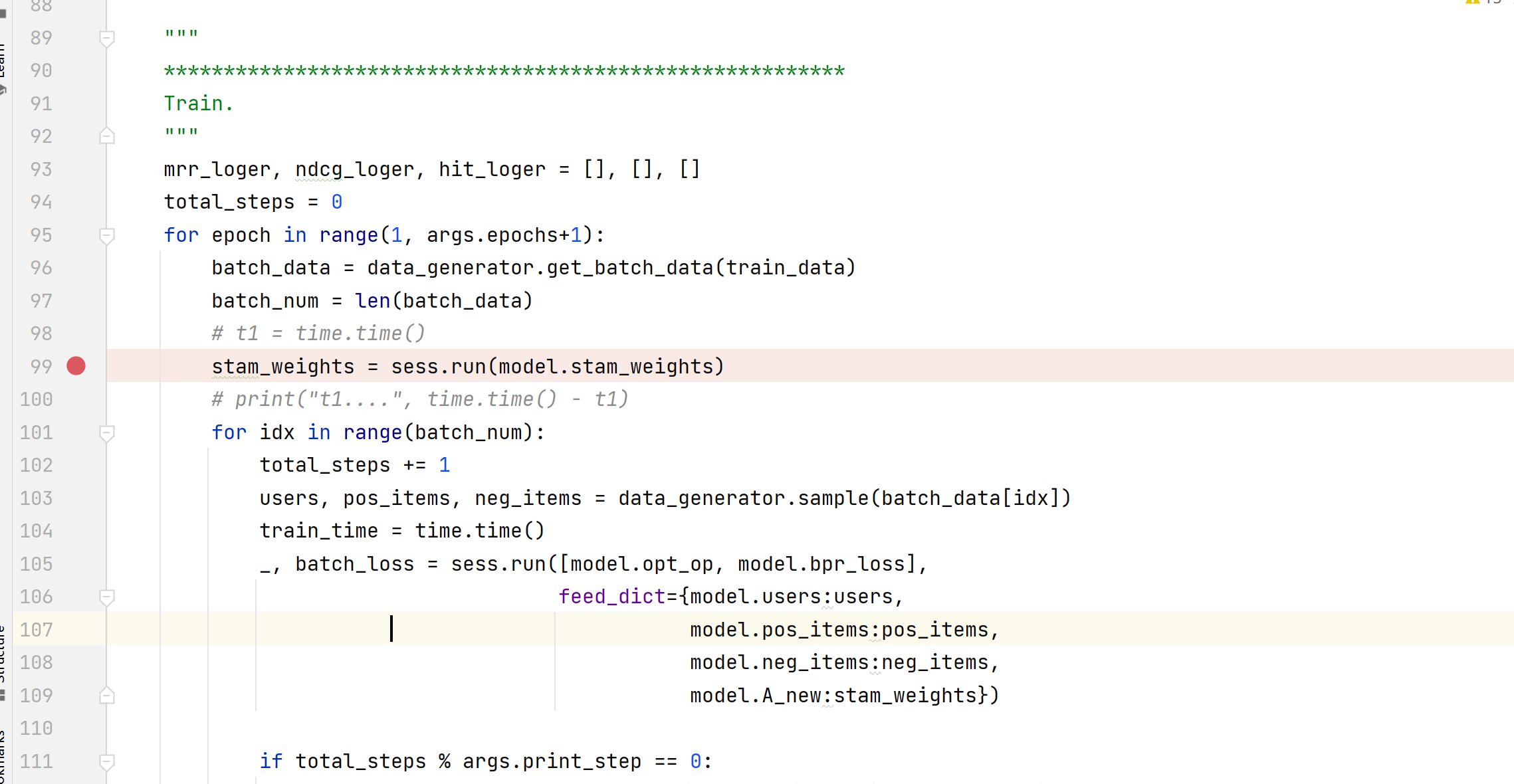This screenshot has height=784, width=1514.
Task: Click line number 94 in the gutter
Action: [x=40, y=201]
